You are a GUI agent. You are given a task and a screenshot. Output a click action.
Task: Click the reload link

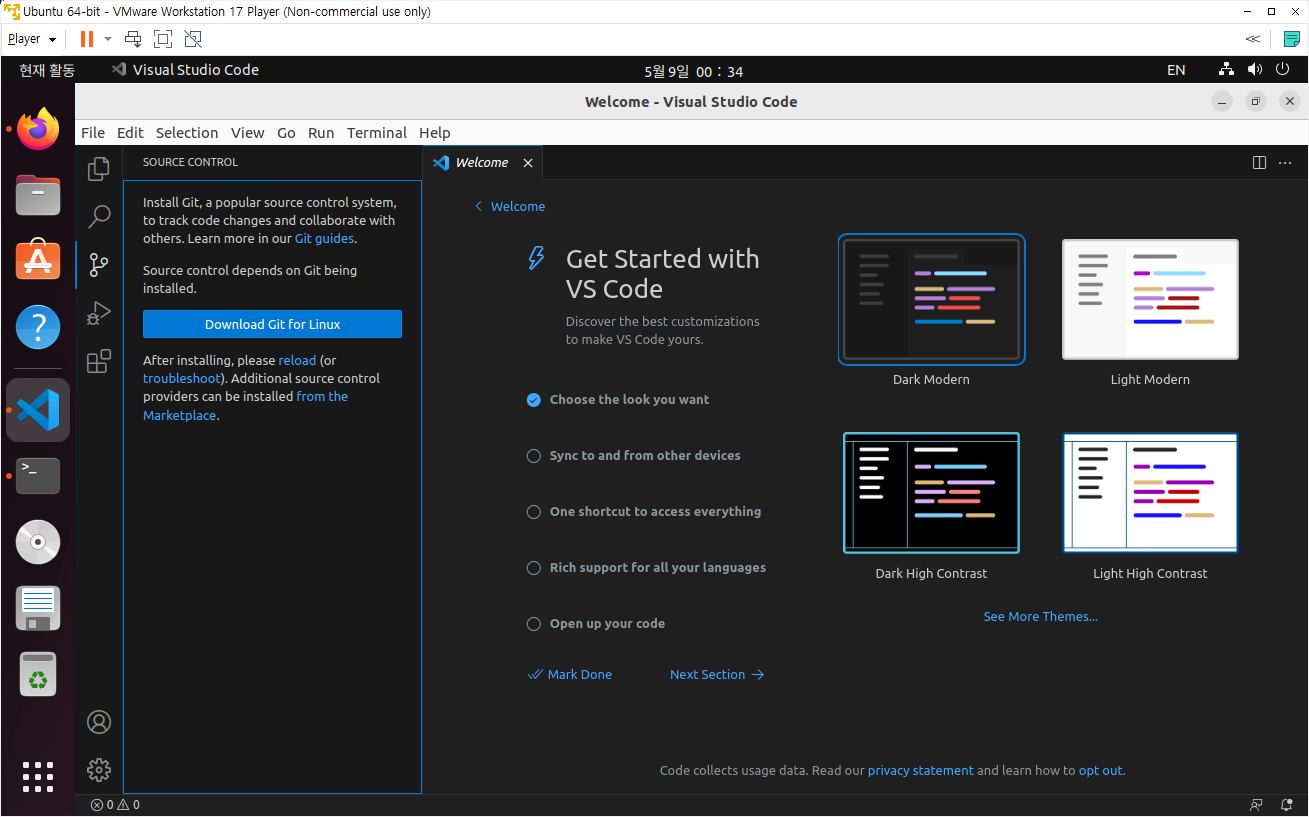click(x=297, y=361)
